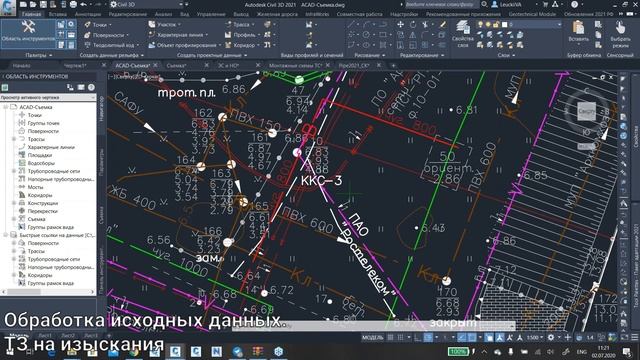Toggle layer on/off lightbulb in layer dropdown

(x=480, y=24)
